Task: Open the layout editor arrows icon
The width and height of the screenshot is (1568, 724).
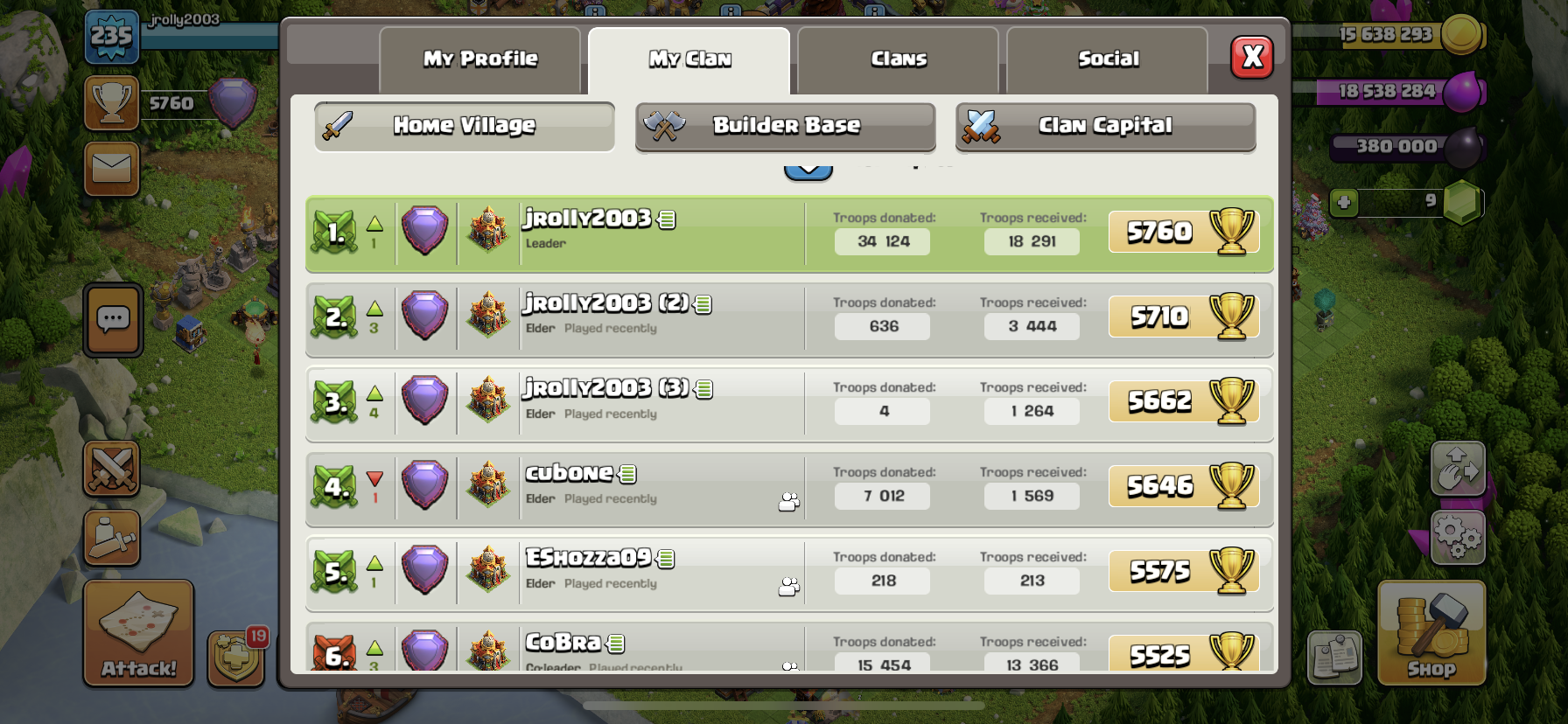Action: click(x=1457, y=468)
